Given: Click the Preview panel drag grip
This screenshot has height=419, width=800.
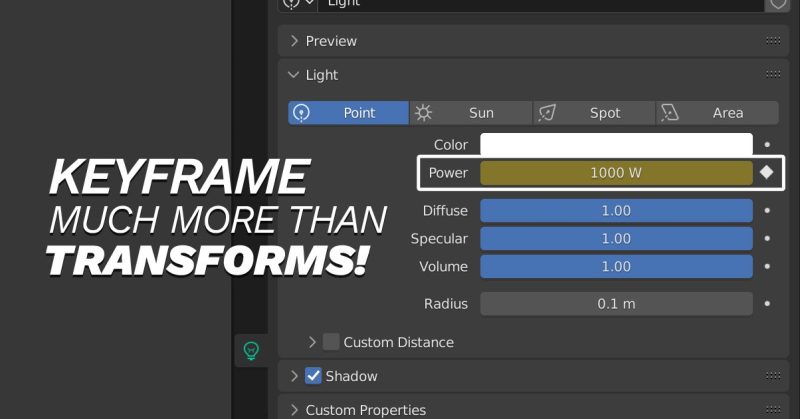Looking at the screenshot, I should 773,41.
